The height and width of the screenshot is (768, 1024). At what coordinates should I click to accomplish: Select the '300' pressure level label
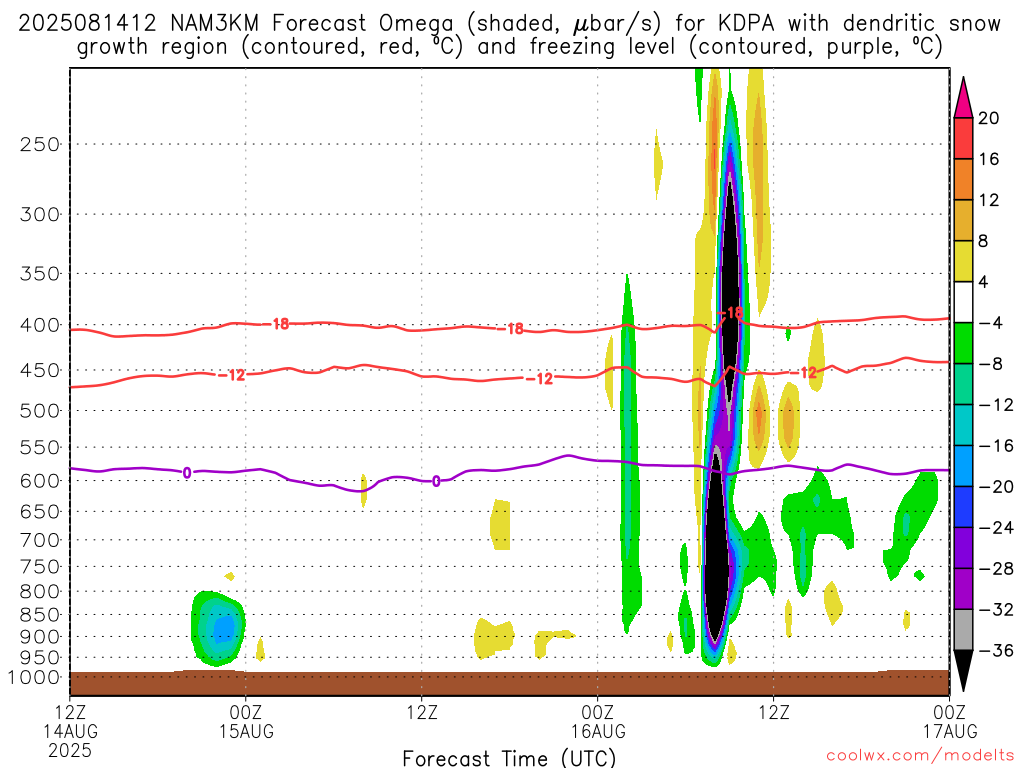[x=39, y=214]
